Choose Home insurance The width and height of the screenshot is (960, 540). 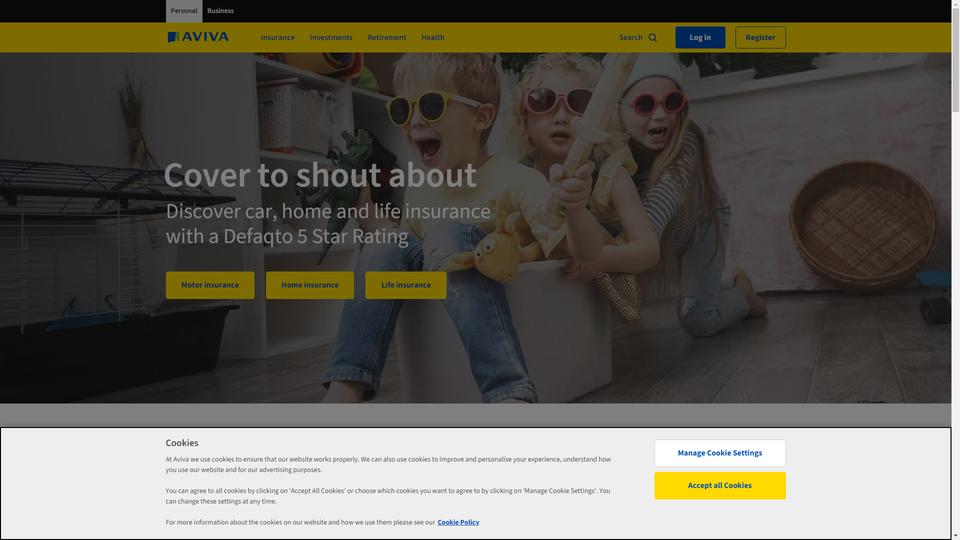(x=310, y=285)
